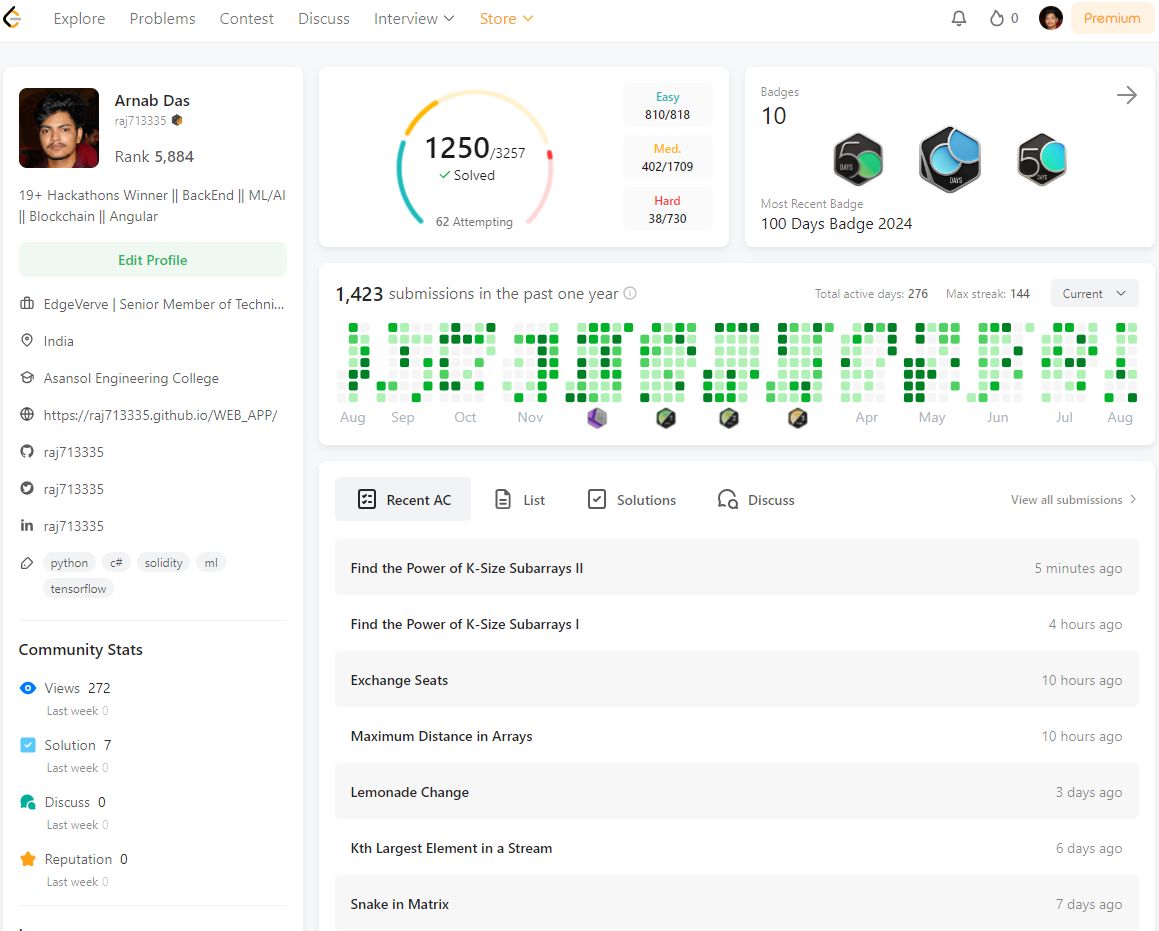Viewport: 1159px width, 931px height.
Task: Select the solidity skill tag
Action: pos(163,563)
